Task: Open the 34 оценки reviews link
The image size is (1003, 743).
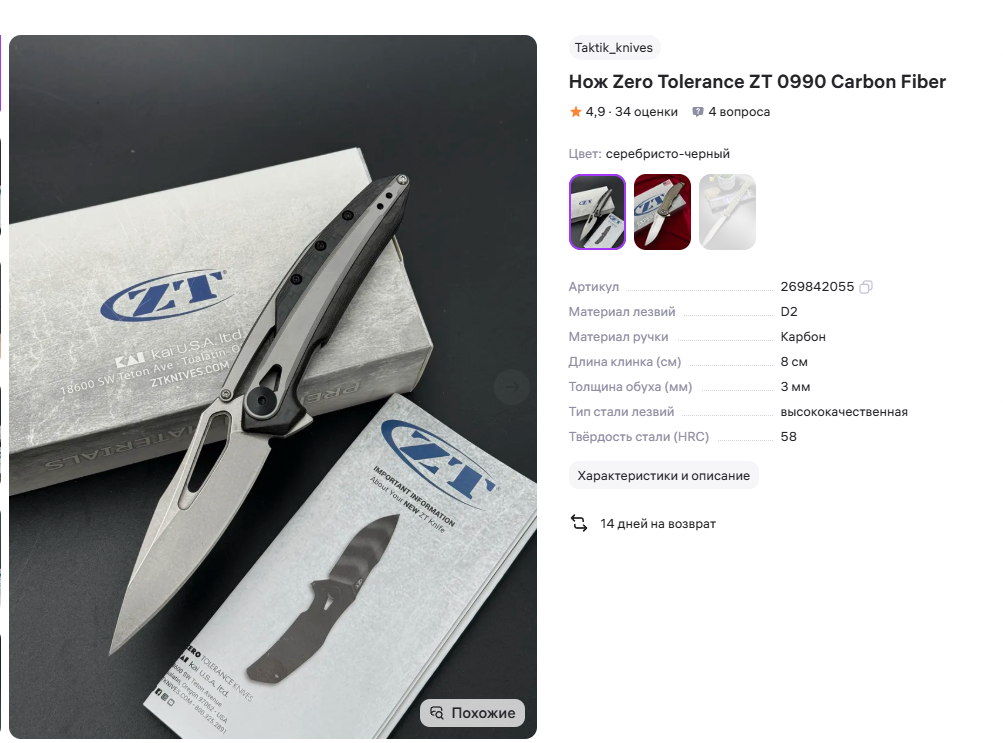Action: coord(646,112)
